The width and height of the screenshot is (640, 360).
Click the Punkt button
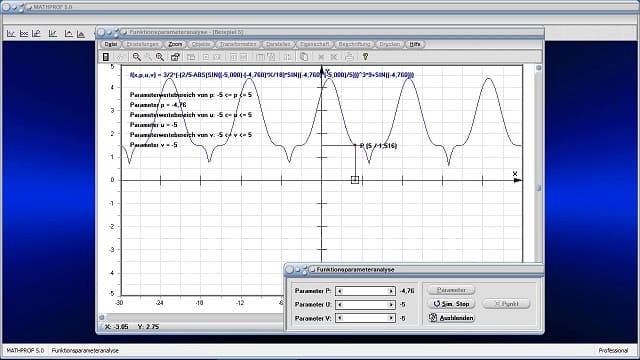click(506, 304)
